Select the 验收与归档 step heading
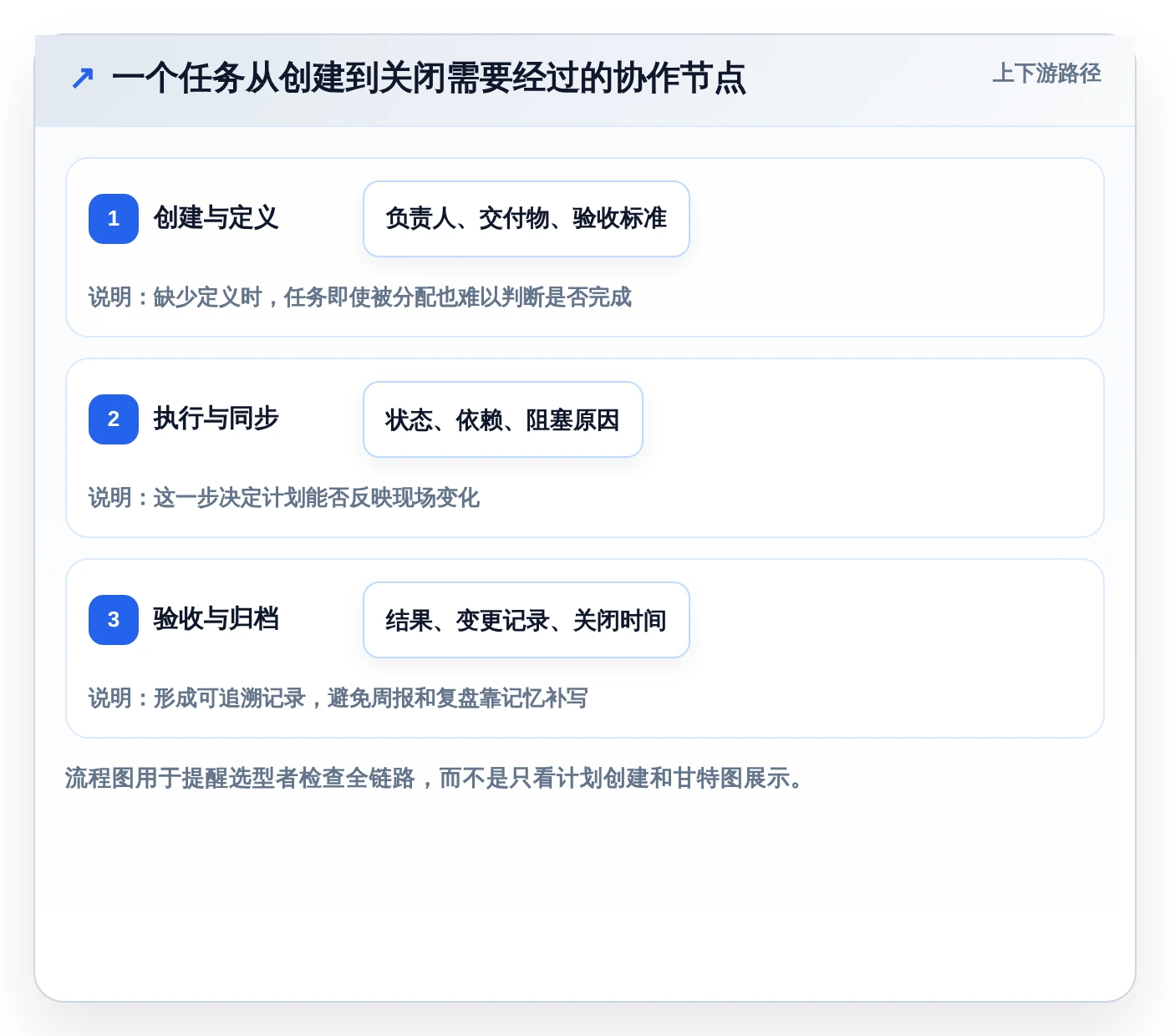Image resolution: width=1170 pixels, height=1036 pixels. pos(216,619)
